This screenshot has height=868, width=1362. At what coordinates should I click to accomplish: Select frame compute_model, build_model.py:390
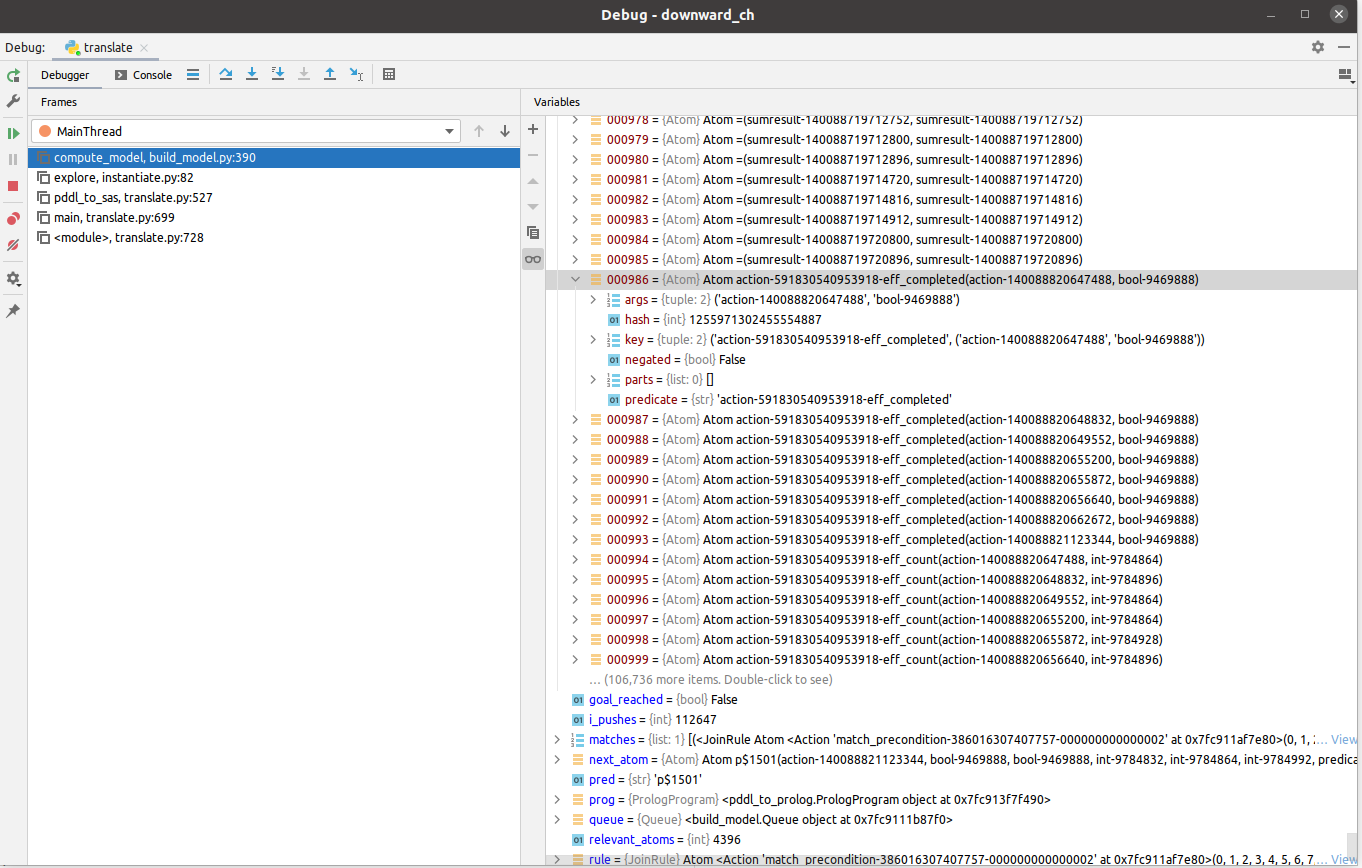coord(274,158)
